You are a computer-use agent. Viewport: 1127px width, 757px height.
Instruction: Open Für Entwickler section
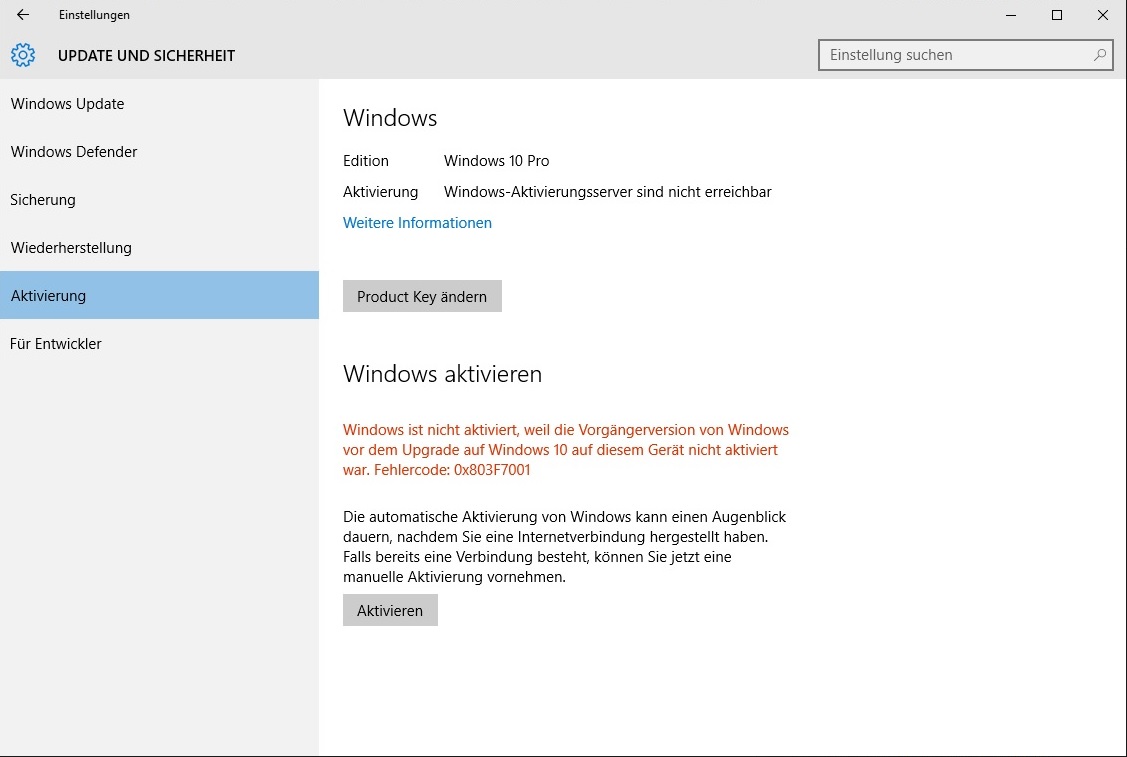pos(159,344)
